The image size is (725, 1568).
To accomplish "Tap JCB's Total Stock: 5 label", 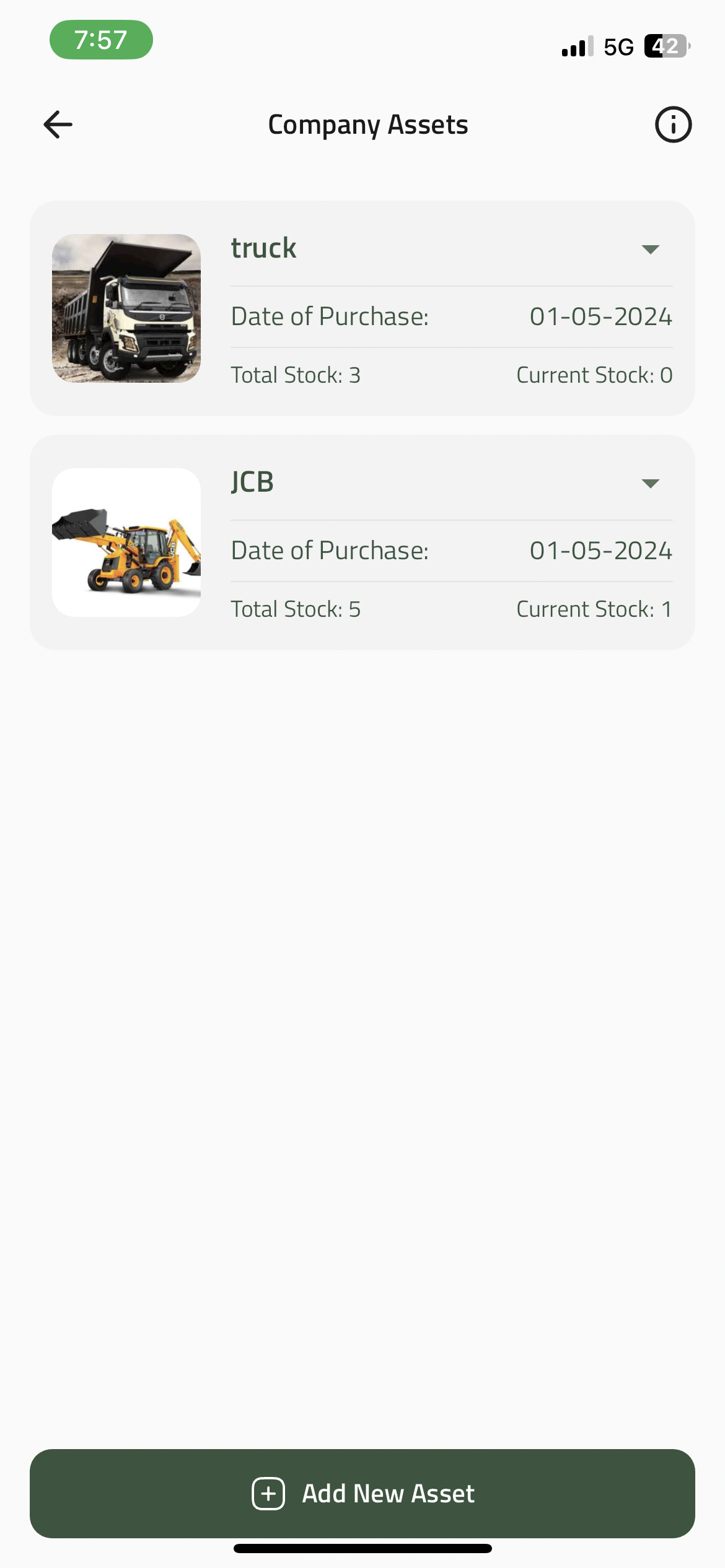I will (296, 609).
